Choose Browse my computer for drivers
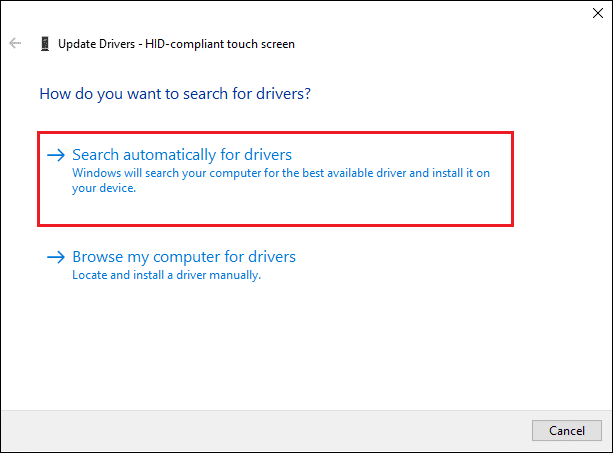This screenshot has width=613, height=453. (183, 257)
